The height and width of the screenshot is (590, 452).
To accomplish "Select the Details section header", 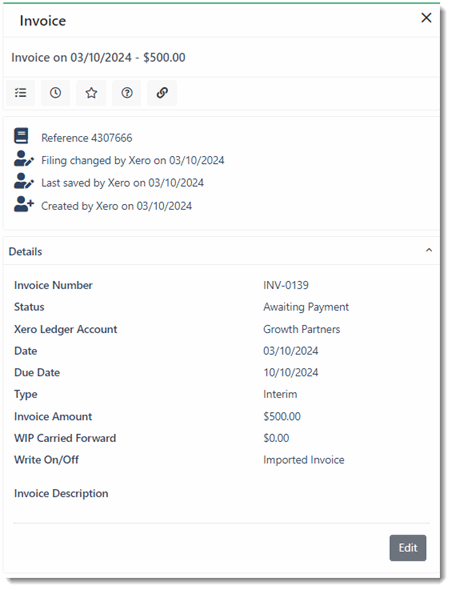I will pos(221,251).
